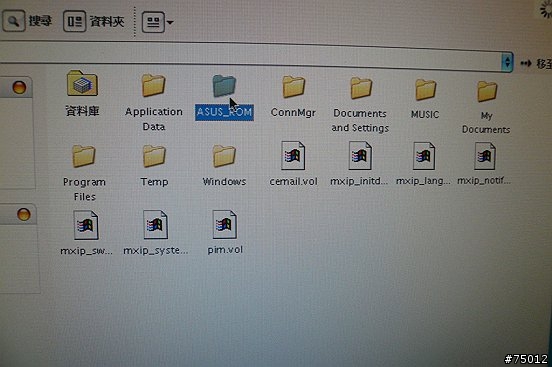Click the ASUS_ROM name label
Screen dimensions: 552x367
tap(224, 112)
